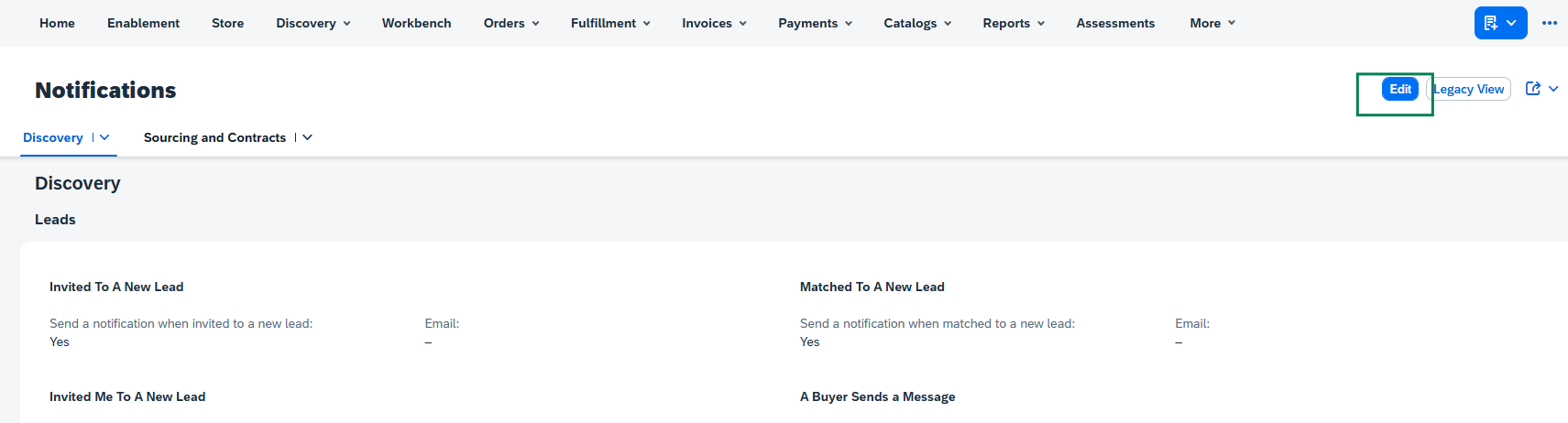This screenshot has width=1568, height=423.
Task: Select the Assessments menu item
Action: tap(1115, 23)
